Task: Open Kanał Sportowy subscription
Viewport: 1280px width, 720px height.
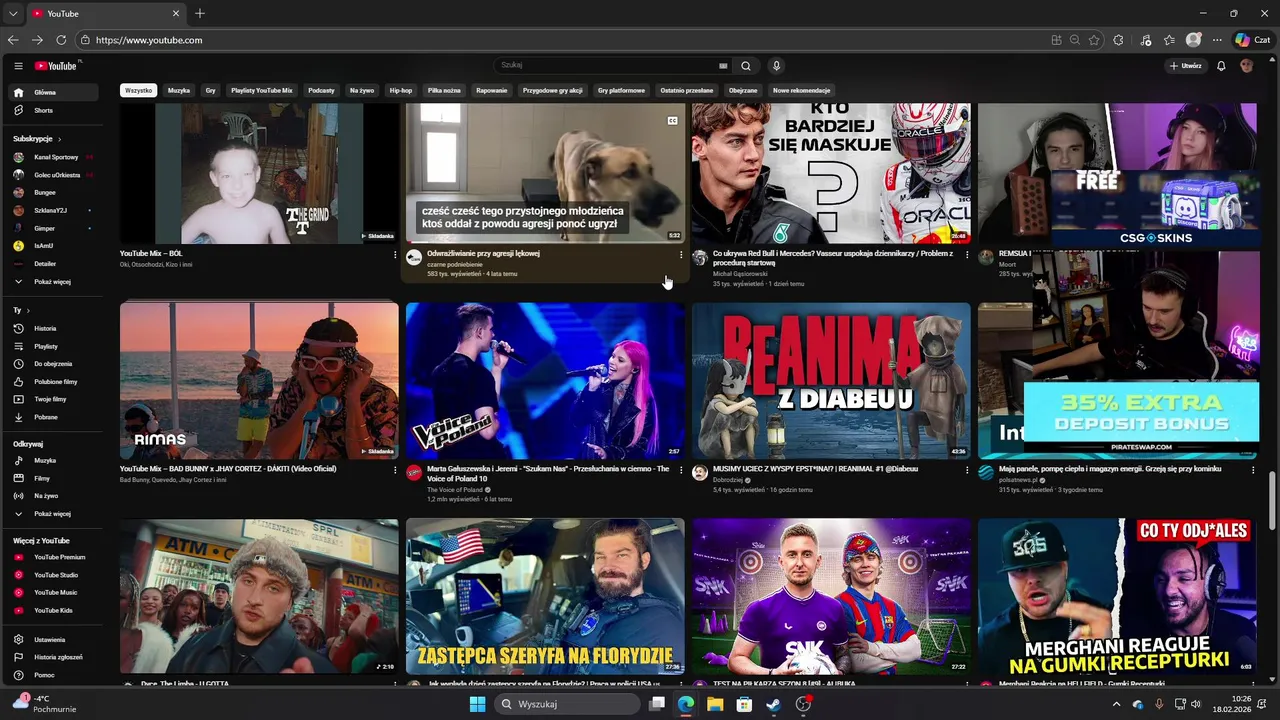Action: (55, 157)
